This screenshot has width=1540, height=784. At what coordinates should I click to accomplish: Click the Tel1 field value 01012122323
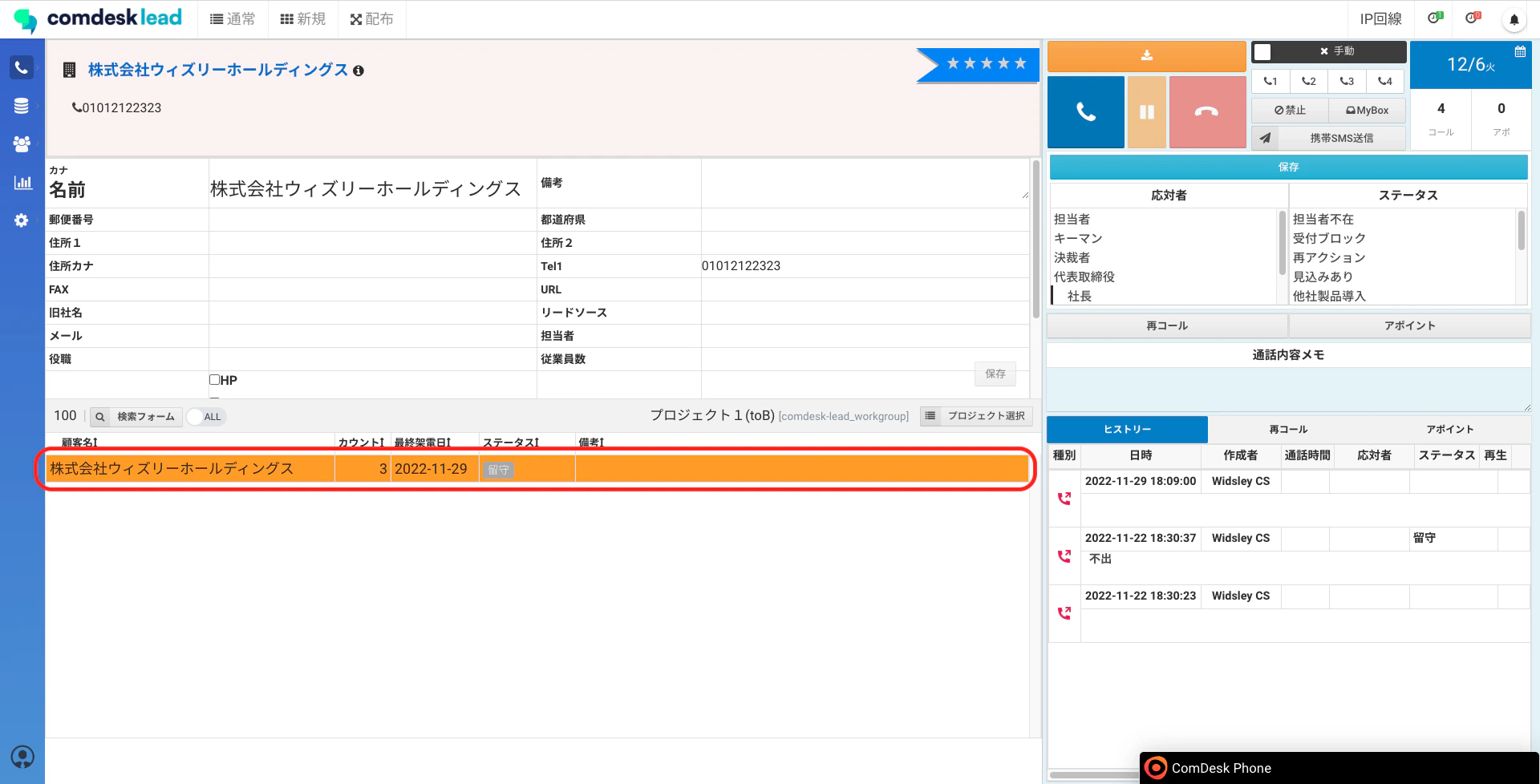[741, 266]
